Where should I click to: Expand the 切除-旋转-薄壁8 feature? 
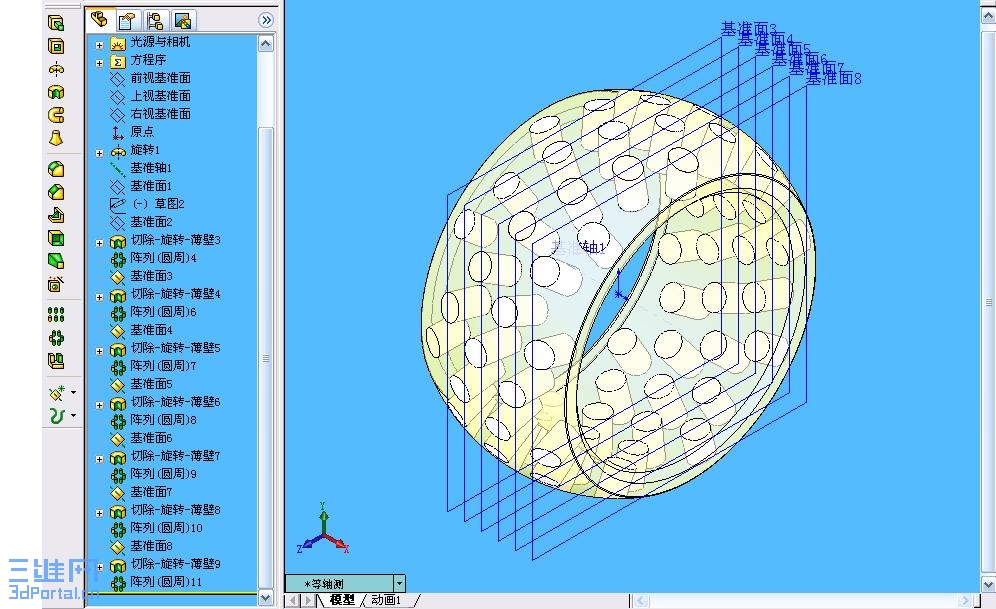(99, 513)
